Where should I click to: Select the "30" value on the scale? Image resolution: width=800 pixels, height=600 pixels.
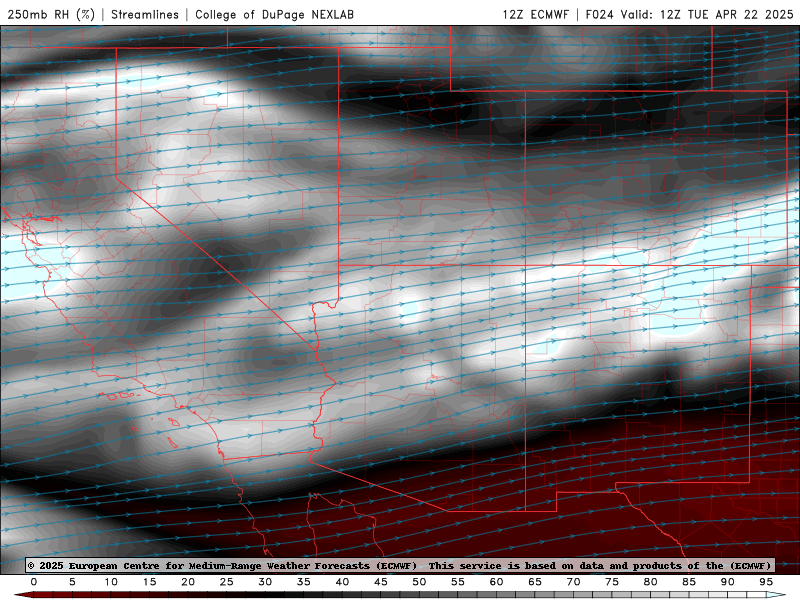pyautogui.click(x=265, y=582)
